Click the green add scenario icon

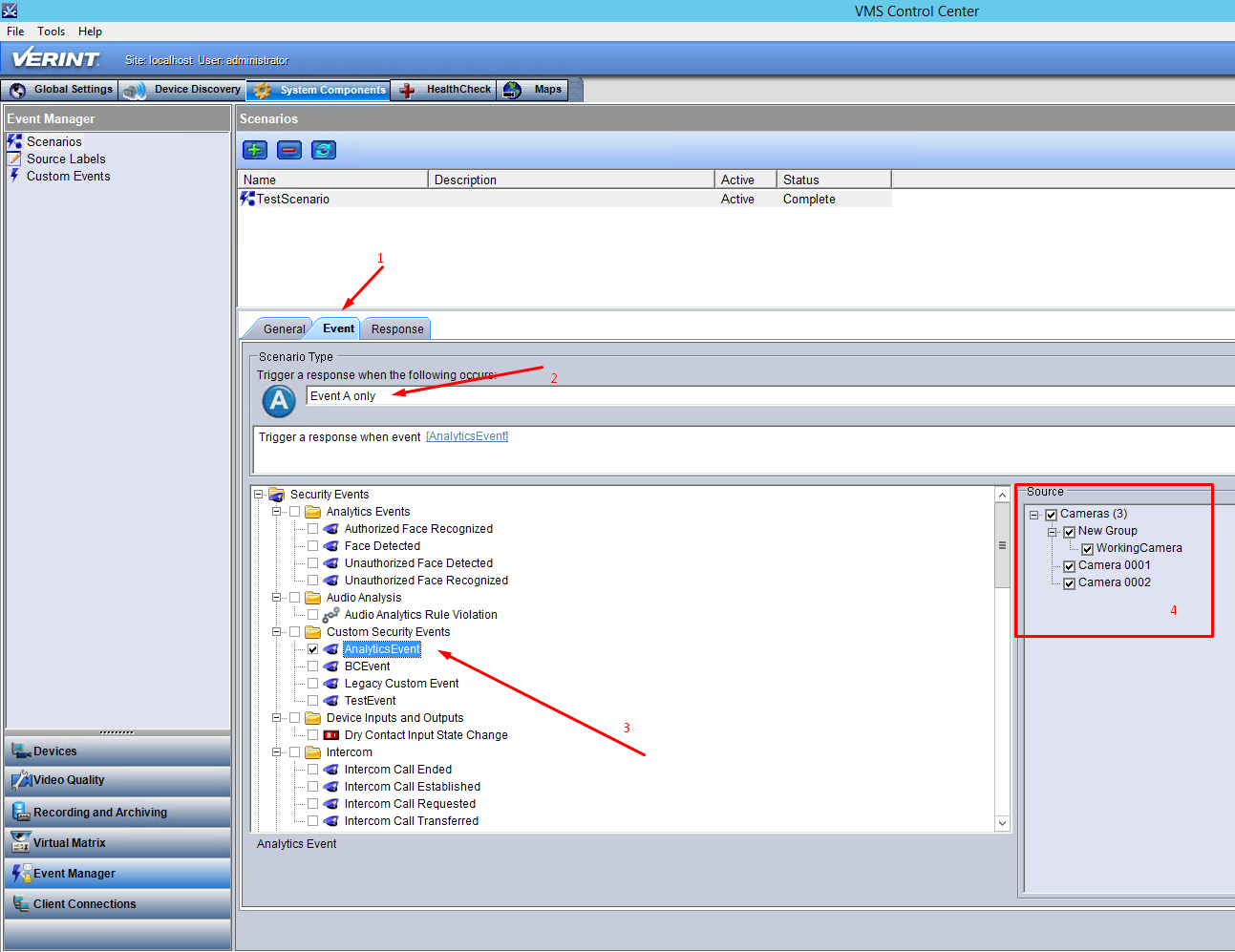click(255, 150)
